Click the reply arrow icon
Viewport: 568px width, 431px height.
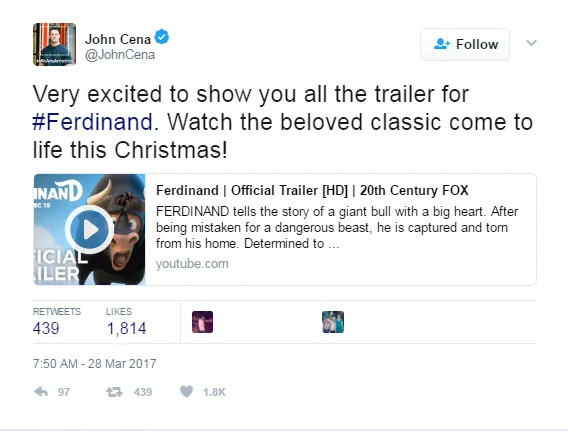tap(41, 392)
